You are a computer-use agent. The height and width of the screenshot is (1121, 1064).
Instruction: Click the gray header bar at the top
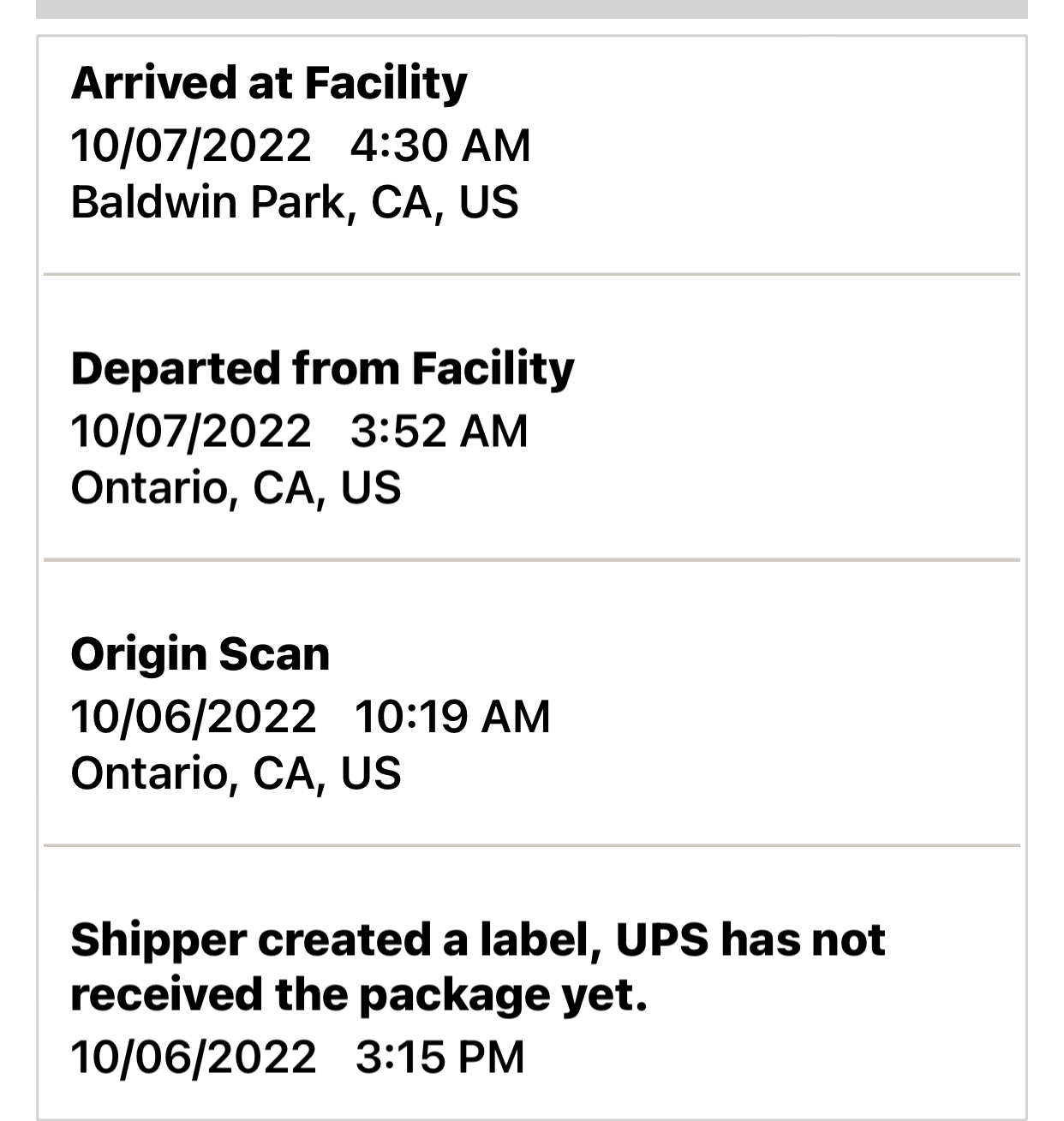532,9
